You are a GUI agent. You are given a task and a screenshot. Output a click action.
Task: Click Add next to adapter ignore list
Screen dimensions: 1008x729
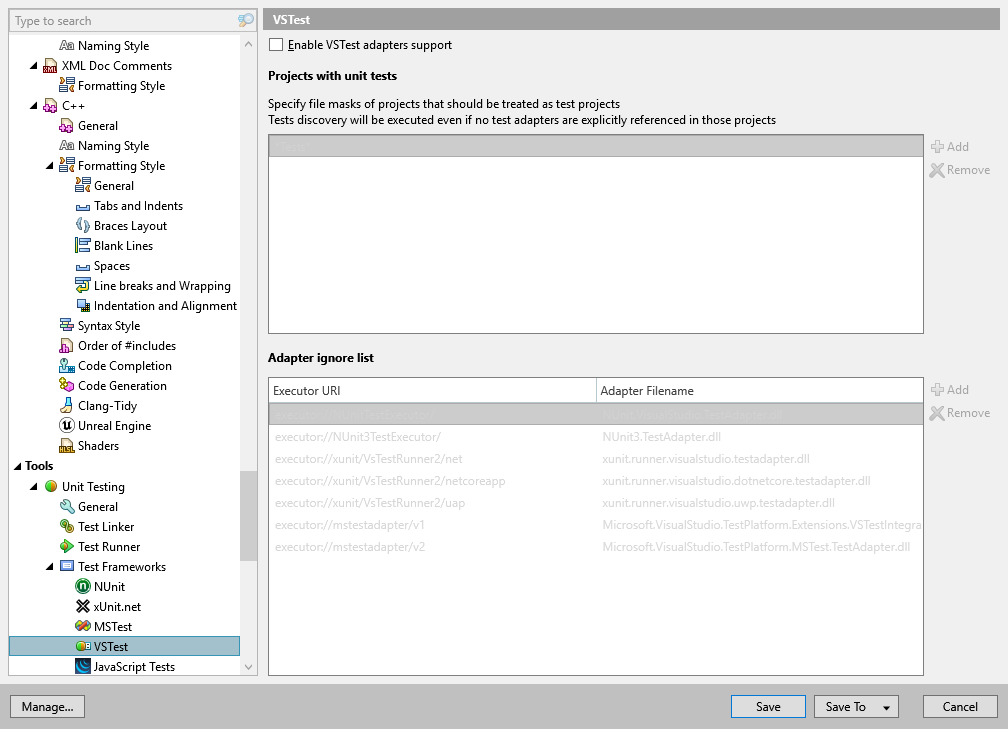point(950,390)
